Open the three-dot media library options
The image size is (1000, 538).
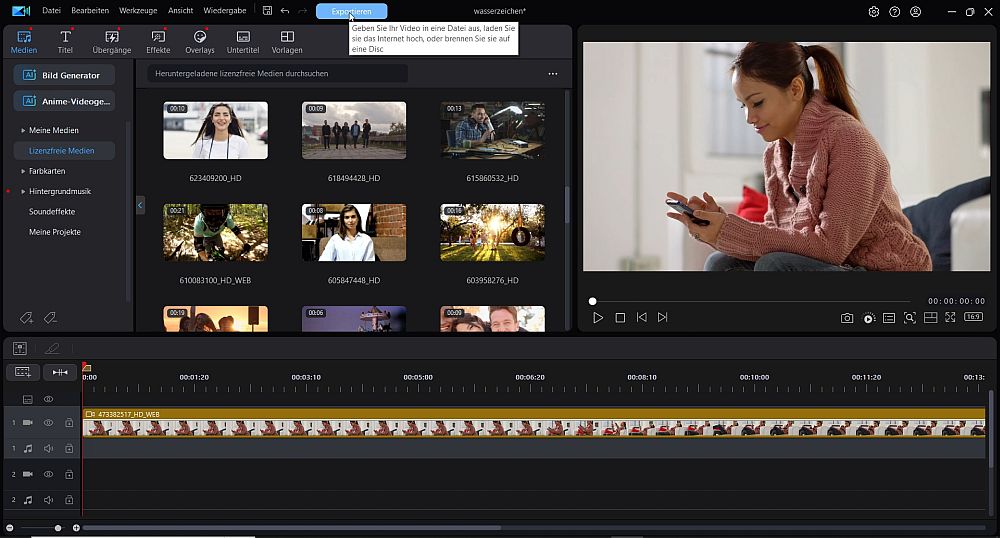(x=553, y=74)
